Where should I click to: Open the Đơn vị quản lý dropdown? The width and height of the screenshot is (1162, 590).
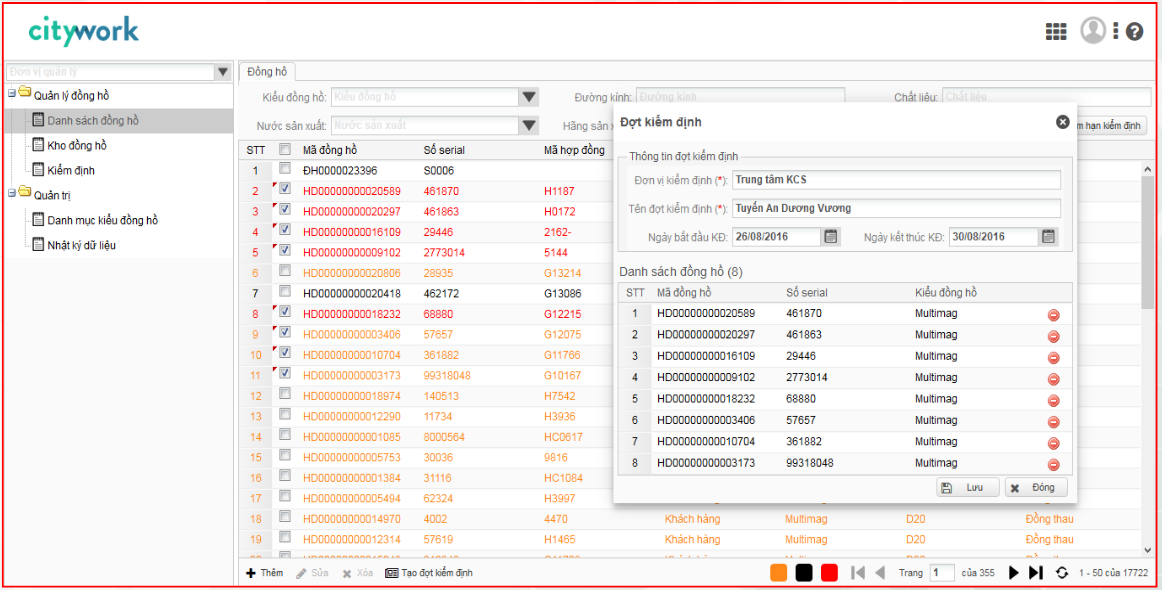click(x=223, y=72)
